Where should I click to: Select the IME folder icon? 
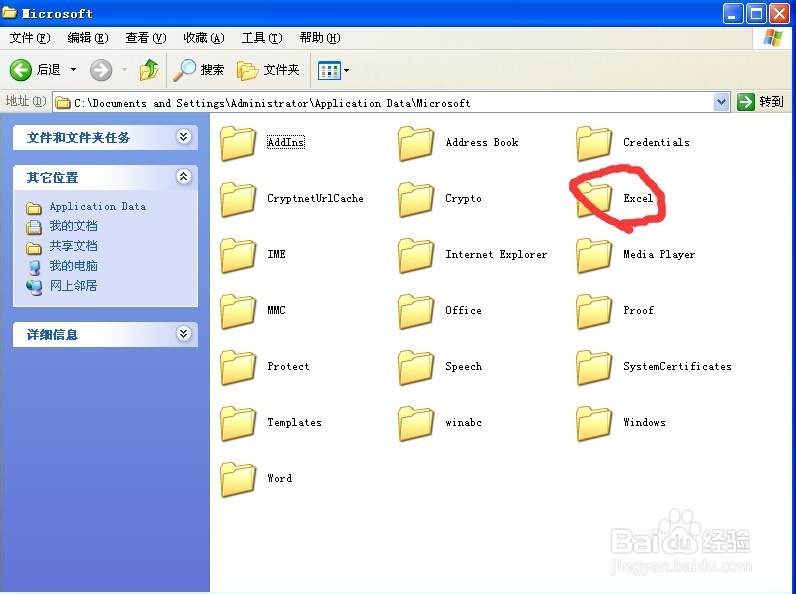[238, 255]
